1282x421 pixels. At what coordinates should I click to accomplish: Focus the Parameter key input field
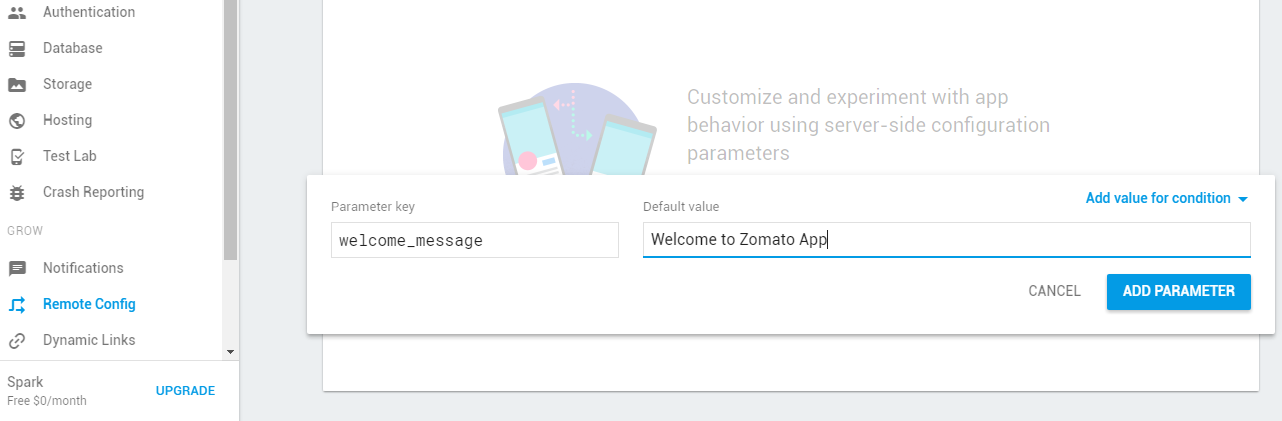pos(475,240)
